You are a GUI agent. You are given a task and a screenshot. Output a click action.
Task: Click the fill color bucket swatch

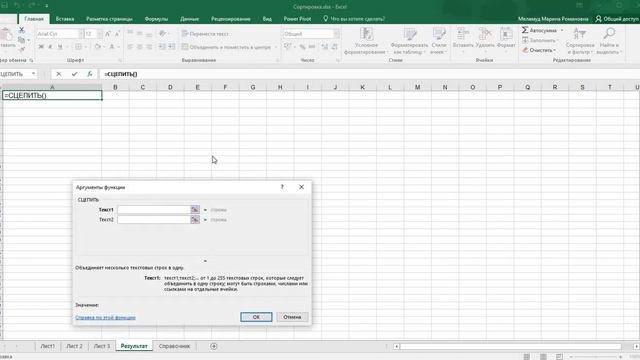[x=98, y=47]
